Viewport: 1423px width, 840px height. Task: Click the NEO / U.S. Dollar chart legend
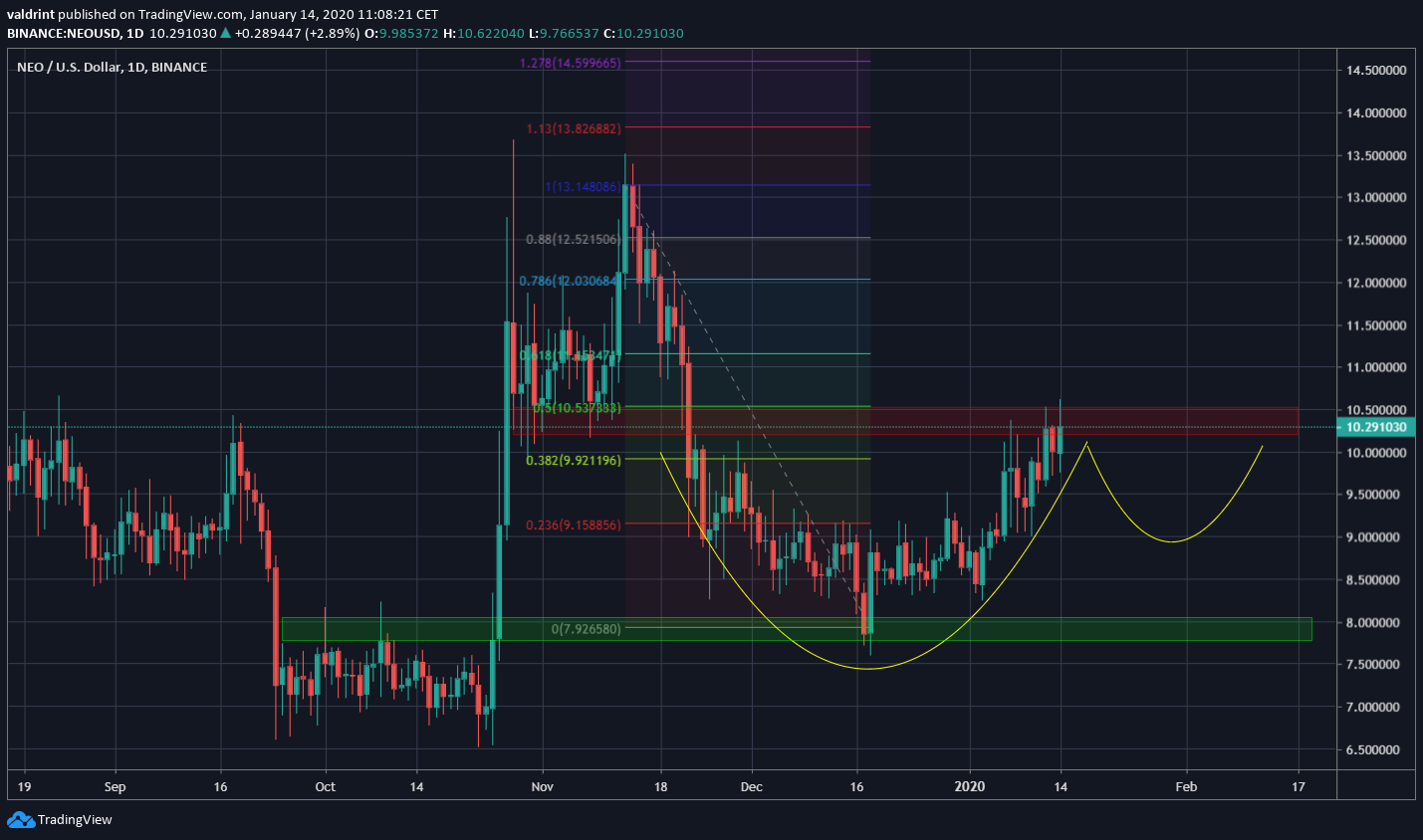click(x=112, y=67)
